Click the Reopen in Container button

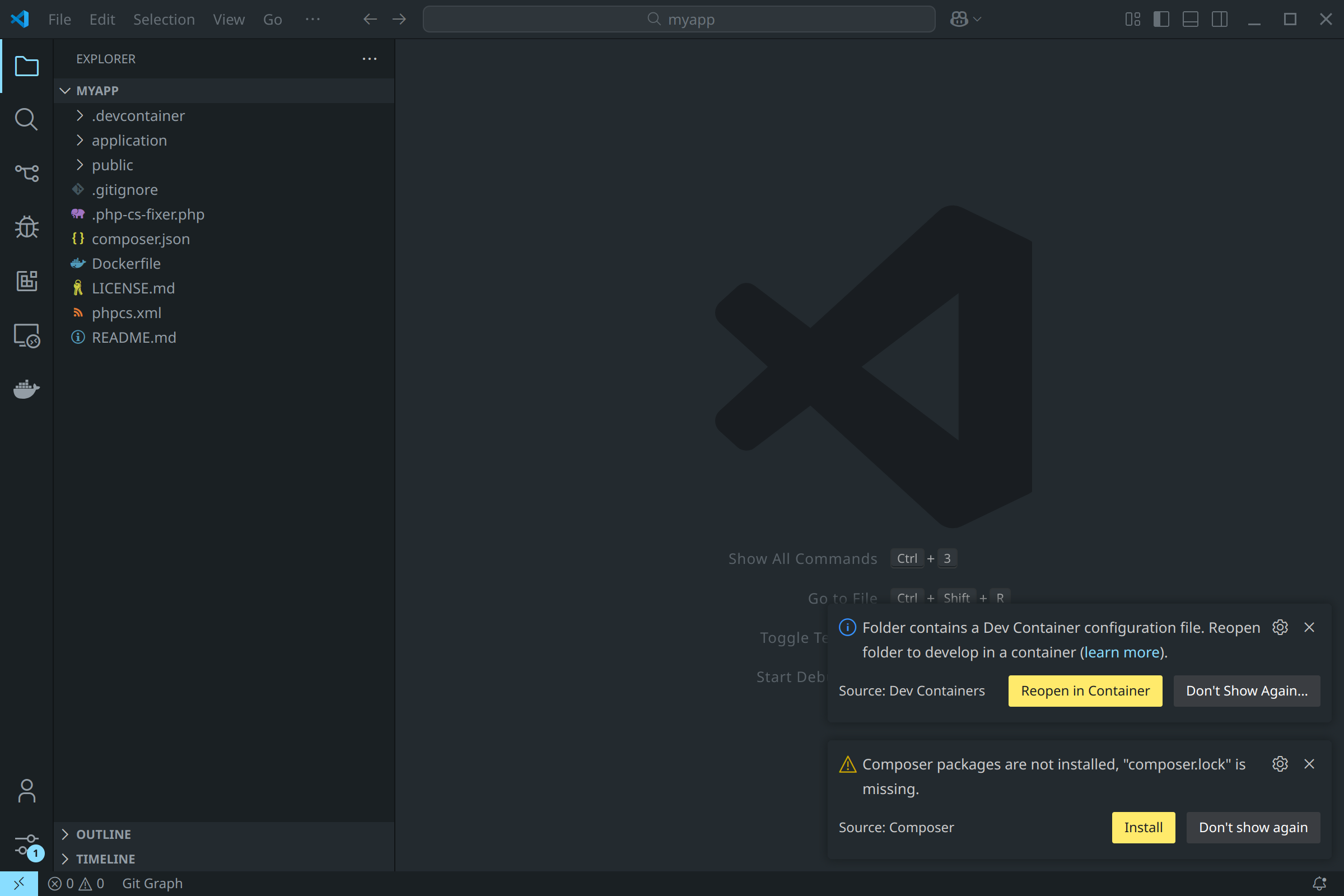[x=1085, y=691]
